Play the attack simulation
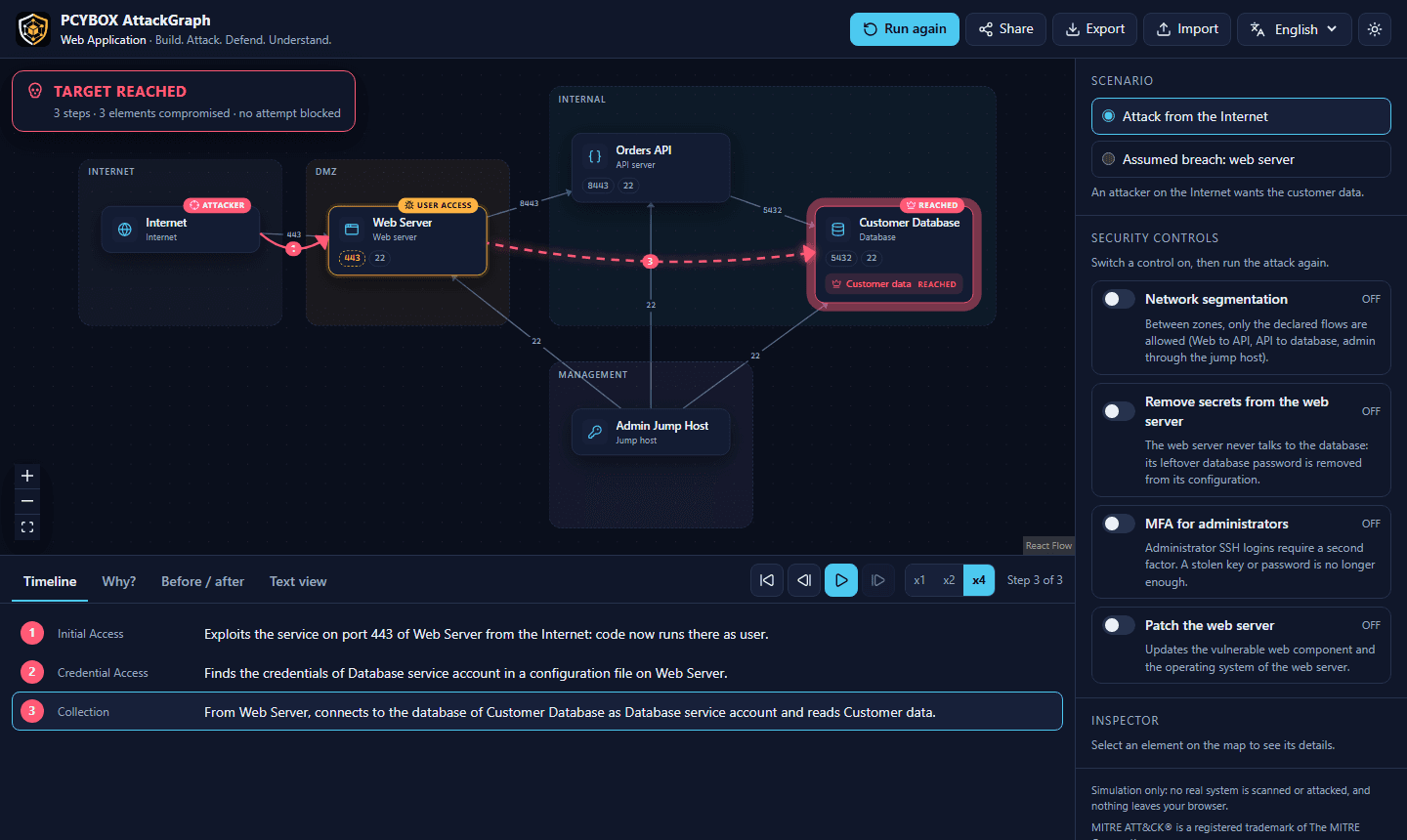 pyautogui.click(x=841, y=580)
